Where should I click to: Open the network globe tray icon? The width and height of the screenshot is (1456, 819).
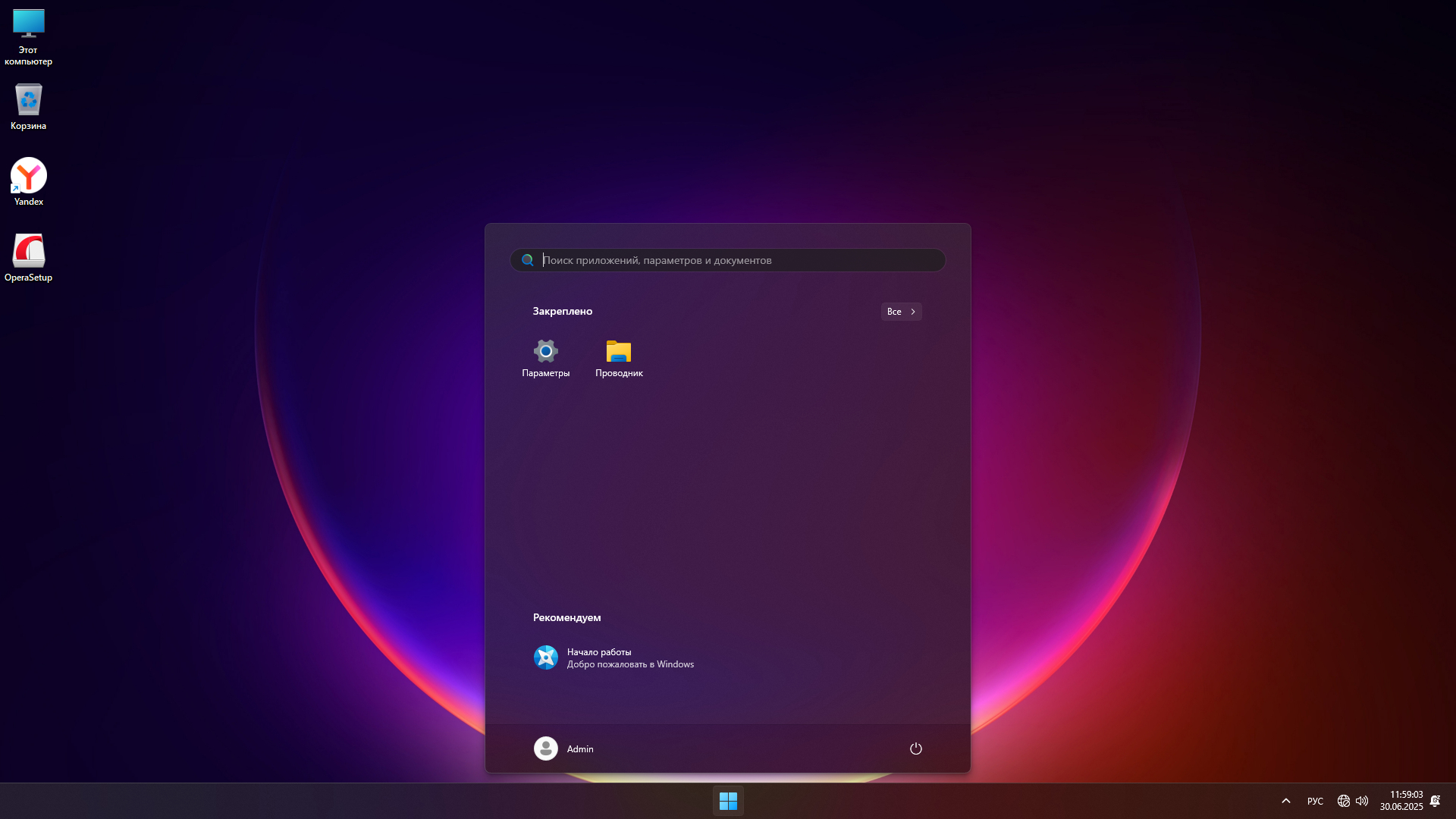(x=1343, y=801)
